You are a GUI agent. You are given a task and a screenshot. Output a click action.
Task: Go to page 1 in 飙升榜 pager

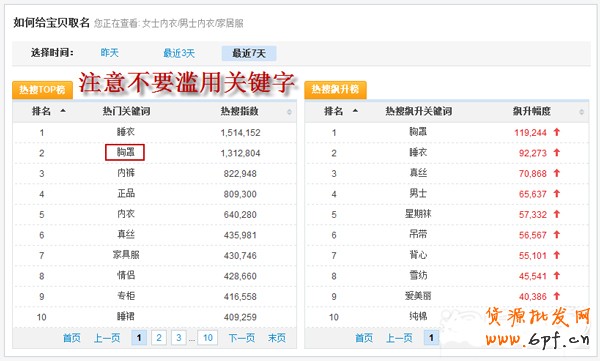(x=431, y=338)
